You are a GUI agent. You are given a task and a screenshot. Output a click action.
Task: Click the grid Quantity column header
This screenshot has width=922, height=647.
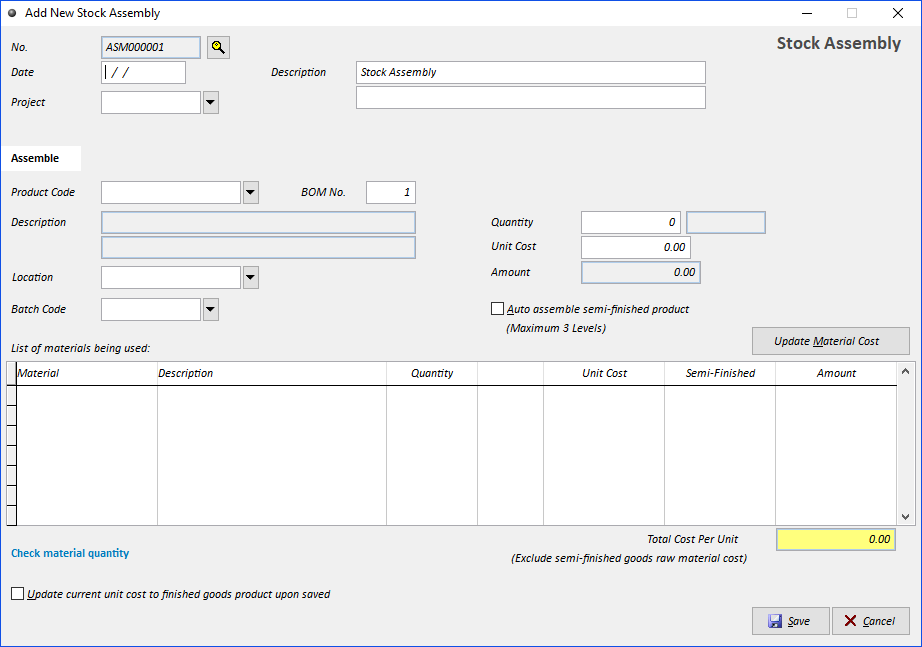(x=432, y=373)
